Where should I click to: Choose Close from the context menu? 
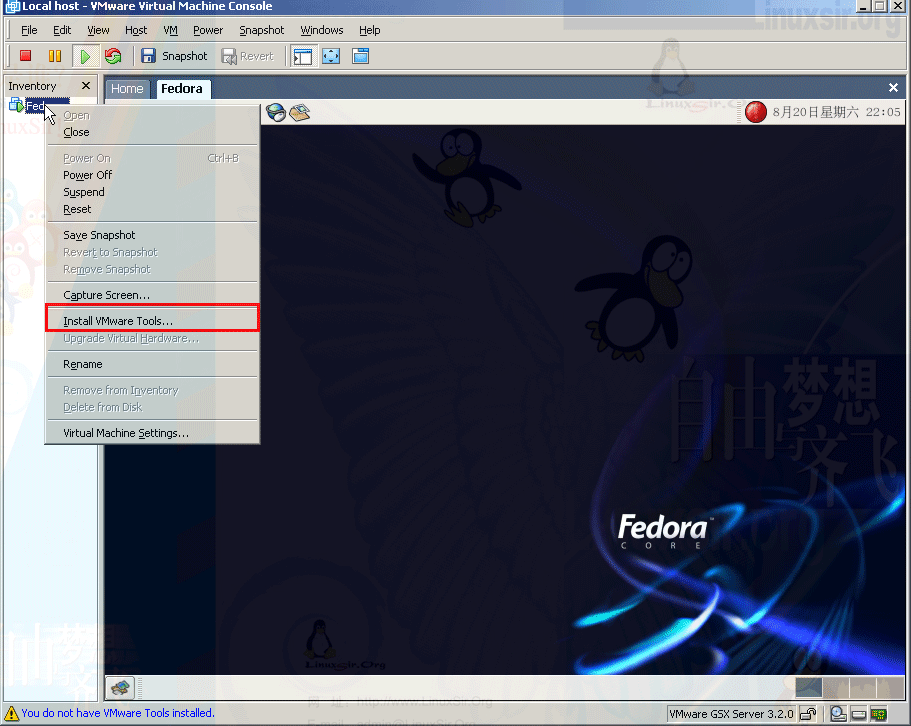click(152, 132)
